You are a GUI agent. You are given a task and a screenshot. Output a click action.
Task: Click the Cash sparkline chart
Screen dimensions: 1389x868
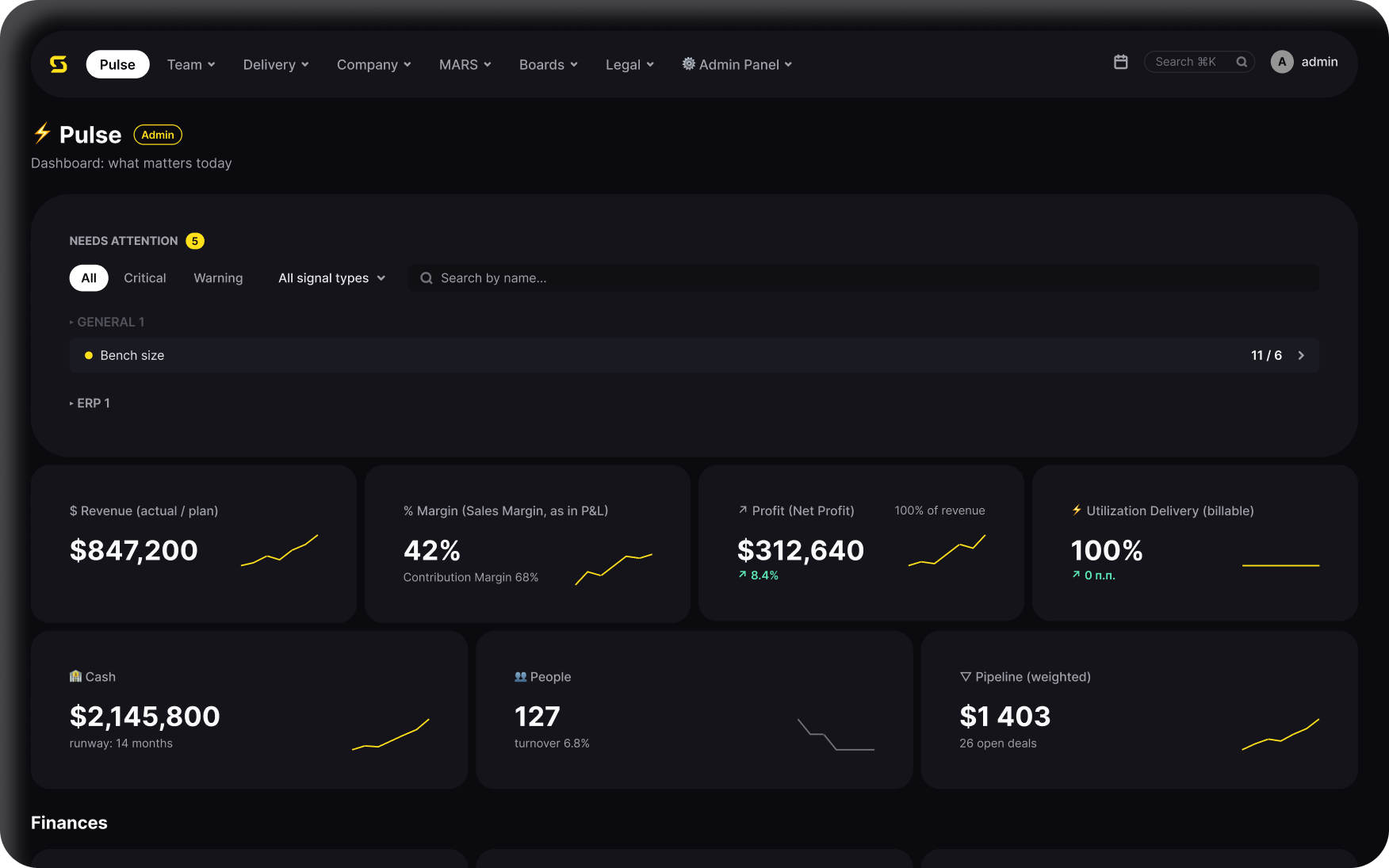(391, 734)
